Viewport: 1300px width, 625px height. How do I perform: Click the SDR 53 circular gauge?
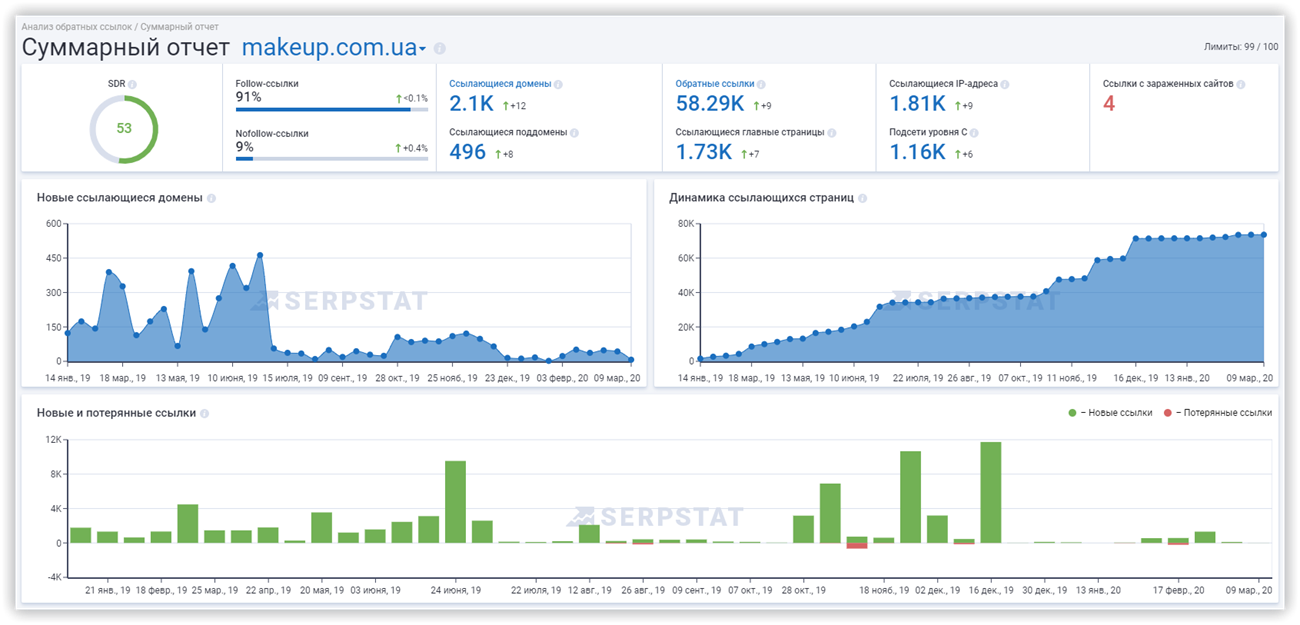(124, 129)
